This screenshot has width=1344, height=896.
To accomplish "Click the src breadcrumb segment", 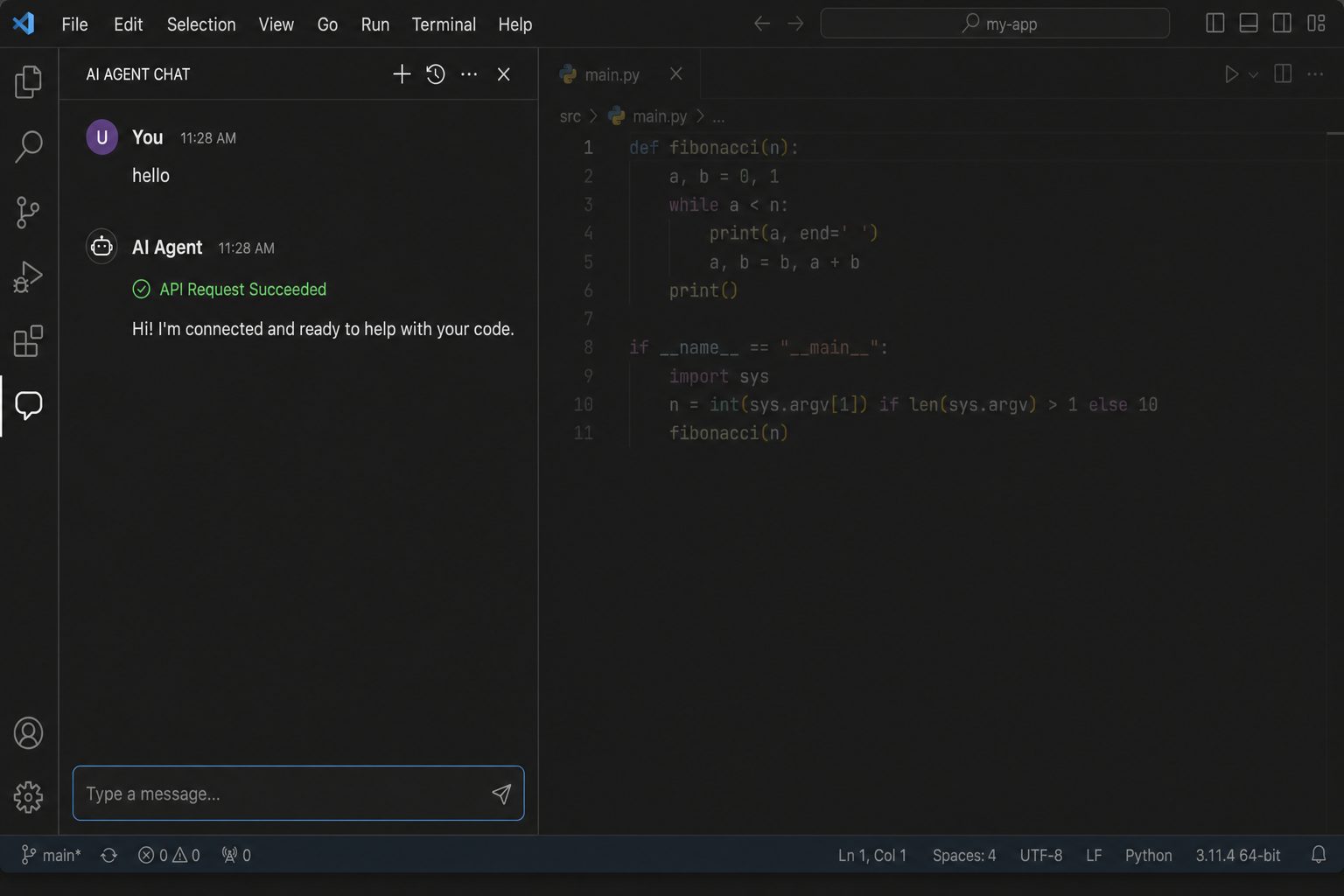I will 570,116.
